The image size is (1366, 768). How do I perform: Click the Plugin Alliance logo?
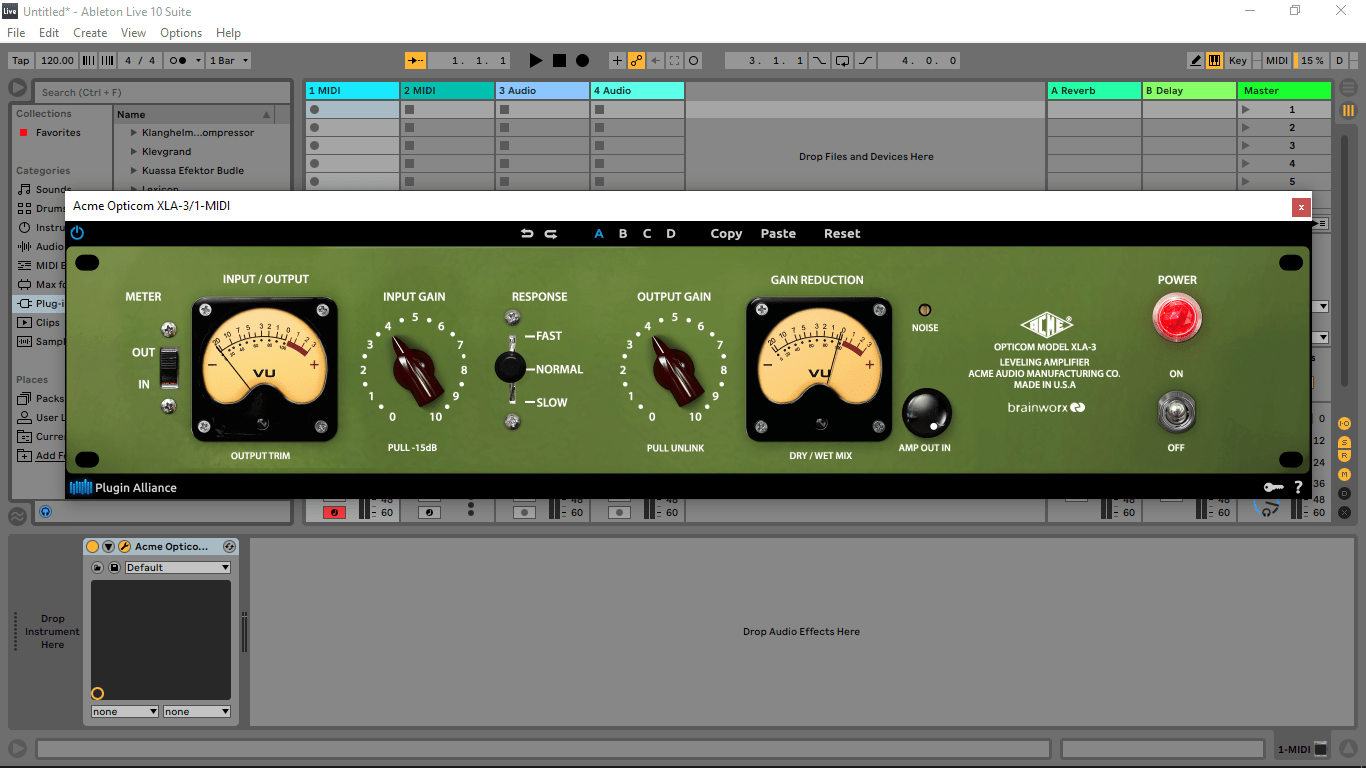[x=123, y=488]
